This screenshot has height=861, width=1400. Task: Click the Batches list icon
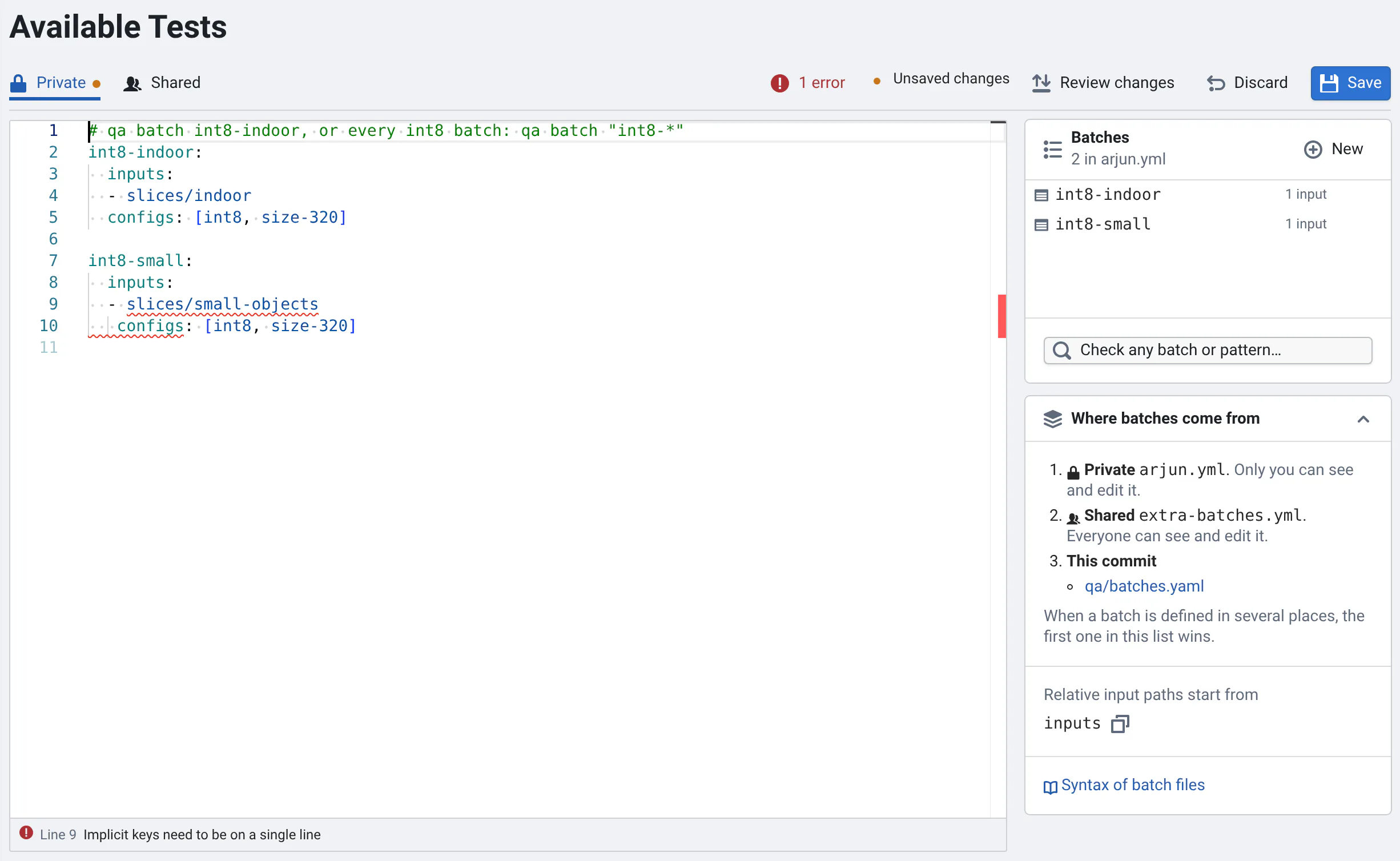(x=1052, y=150)
